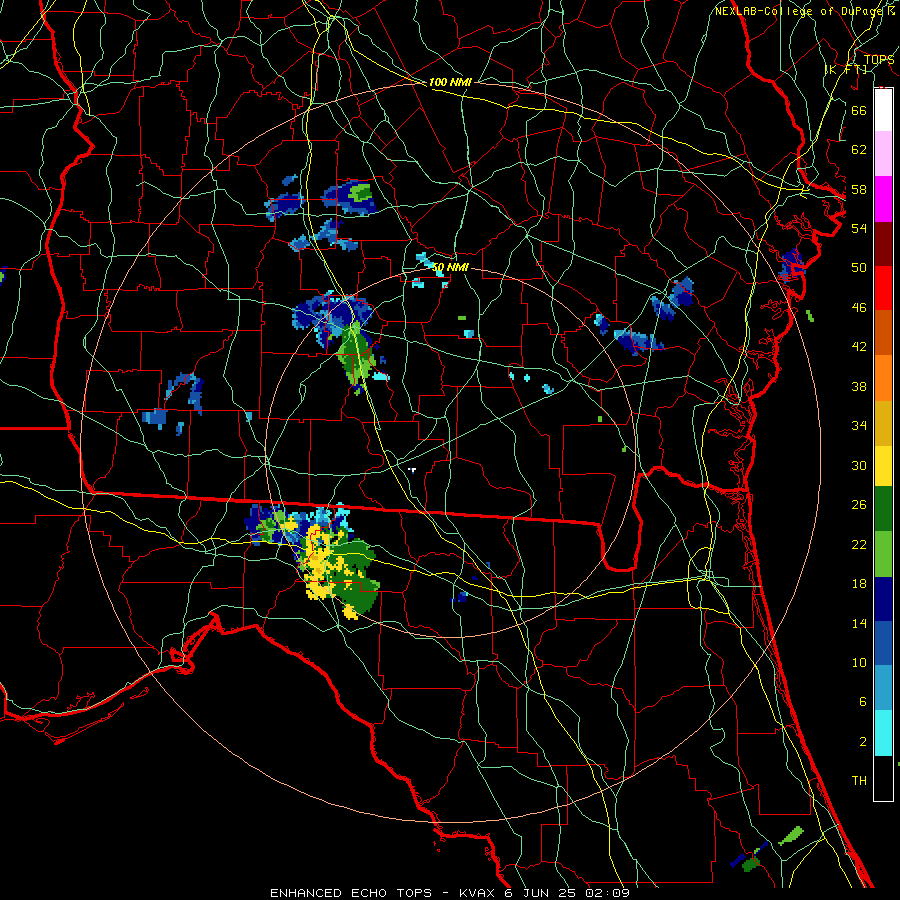
Task: Click the legend value "46"
Action: click(859, 307)
